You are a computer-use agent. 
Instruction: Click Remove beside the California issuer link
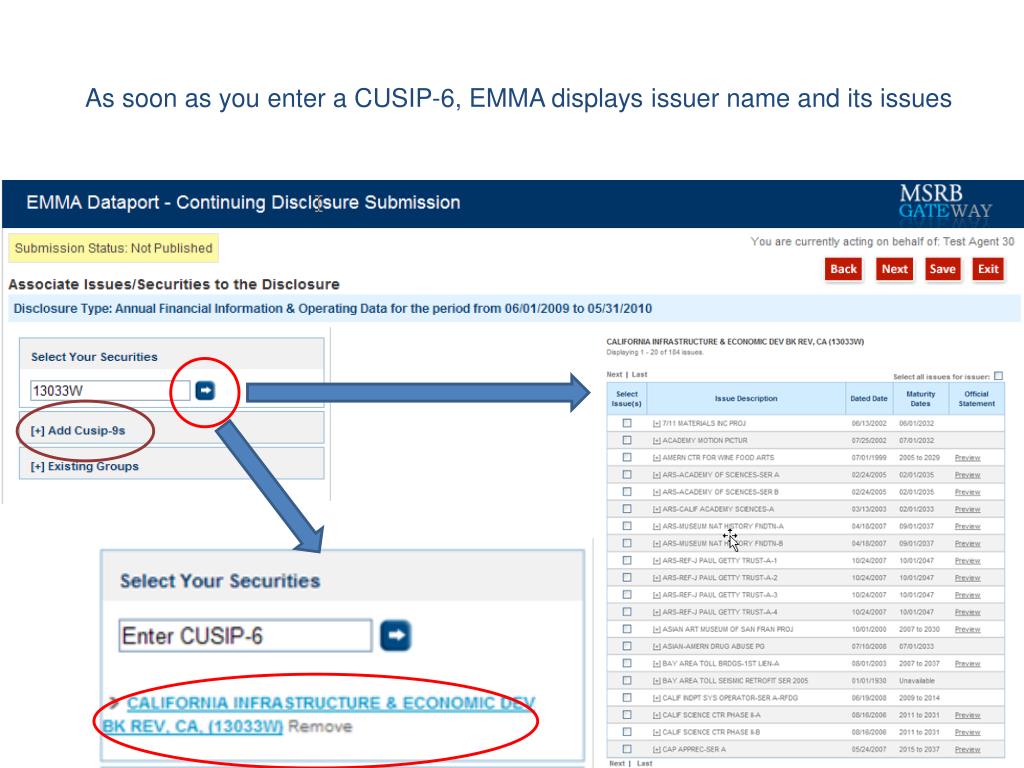320,726
